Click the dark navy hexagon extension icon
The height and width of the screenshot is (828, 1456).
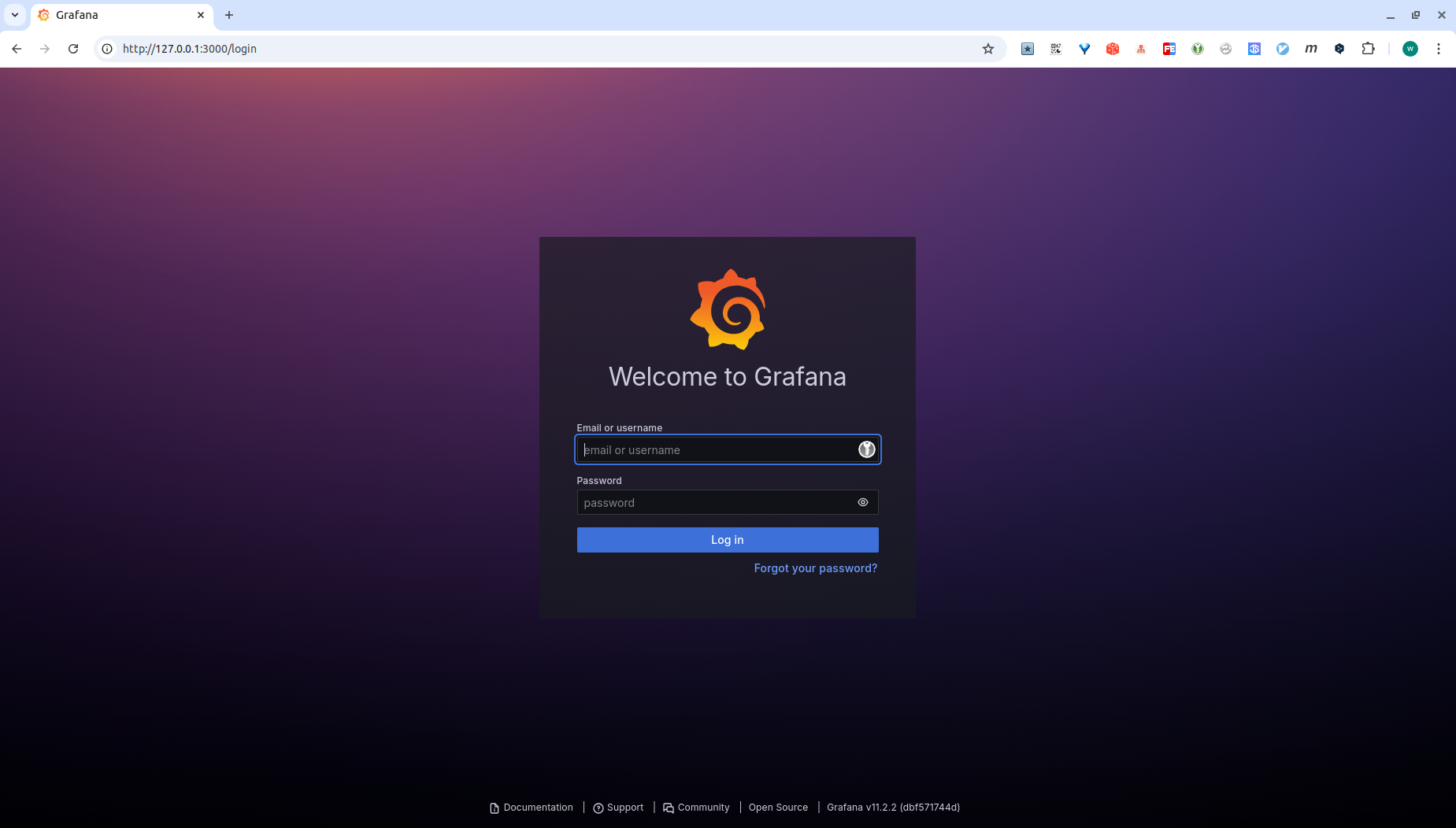pos(1339,49)
